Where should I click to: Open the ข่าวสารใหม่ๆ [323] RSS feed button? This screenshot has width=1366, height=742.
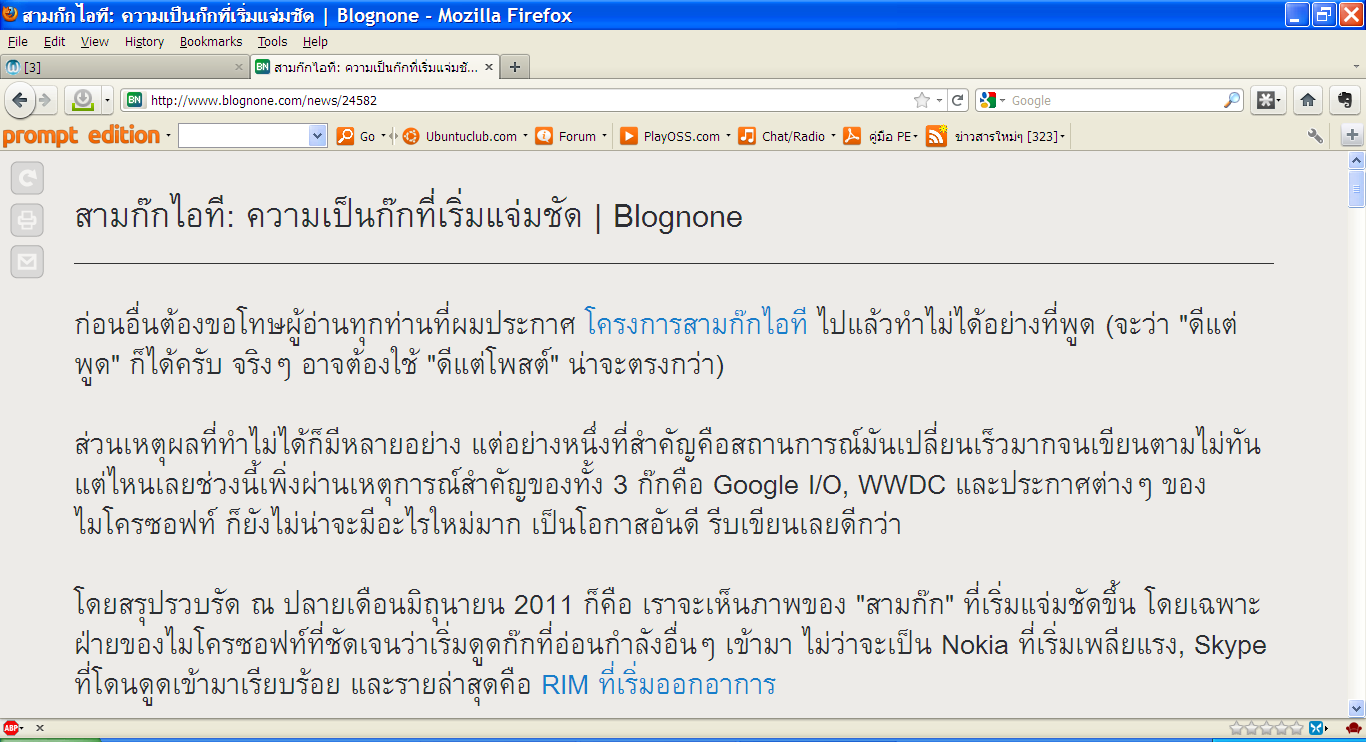point(994,136)
